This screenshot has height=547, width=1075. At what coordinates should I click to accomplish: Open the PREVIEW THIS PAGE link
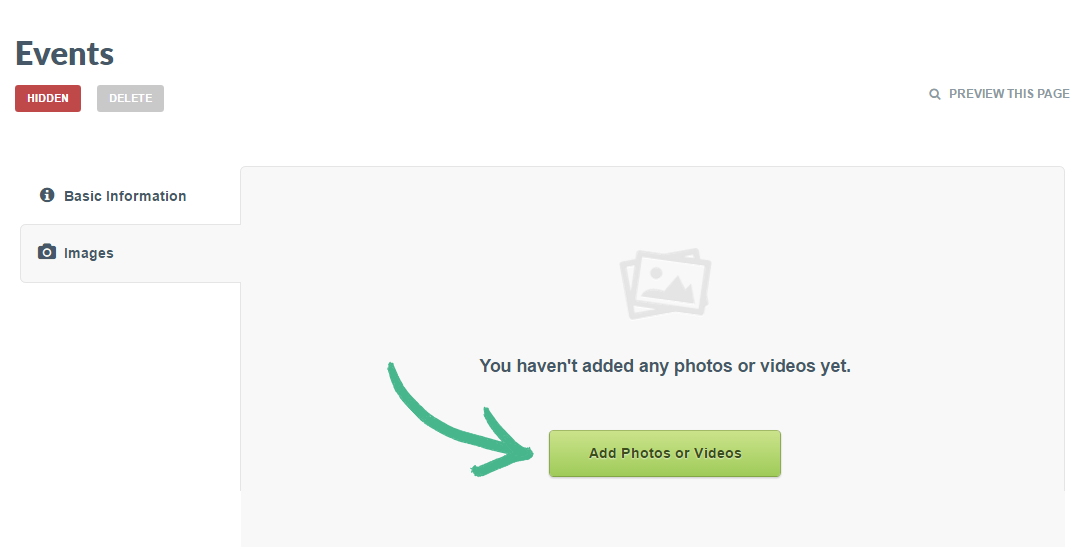(999, 94)
